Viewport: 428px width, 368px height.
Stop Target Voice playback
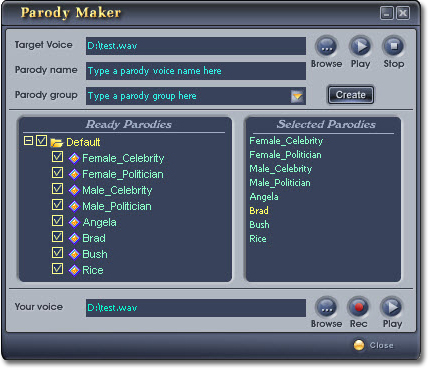(x=393, y=46)
